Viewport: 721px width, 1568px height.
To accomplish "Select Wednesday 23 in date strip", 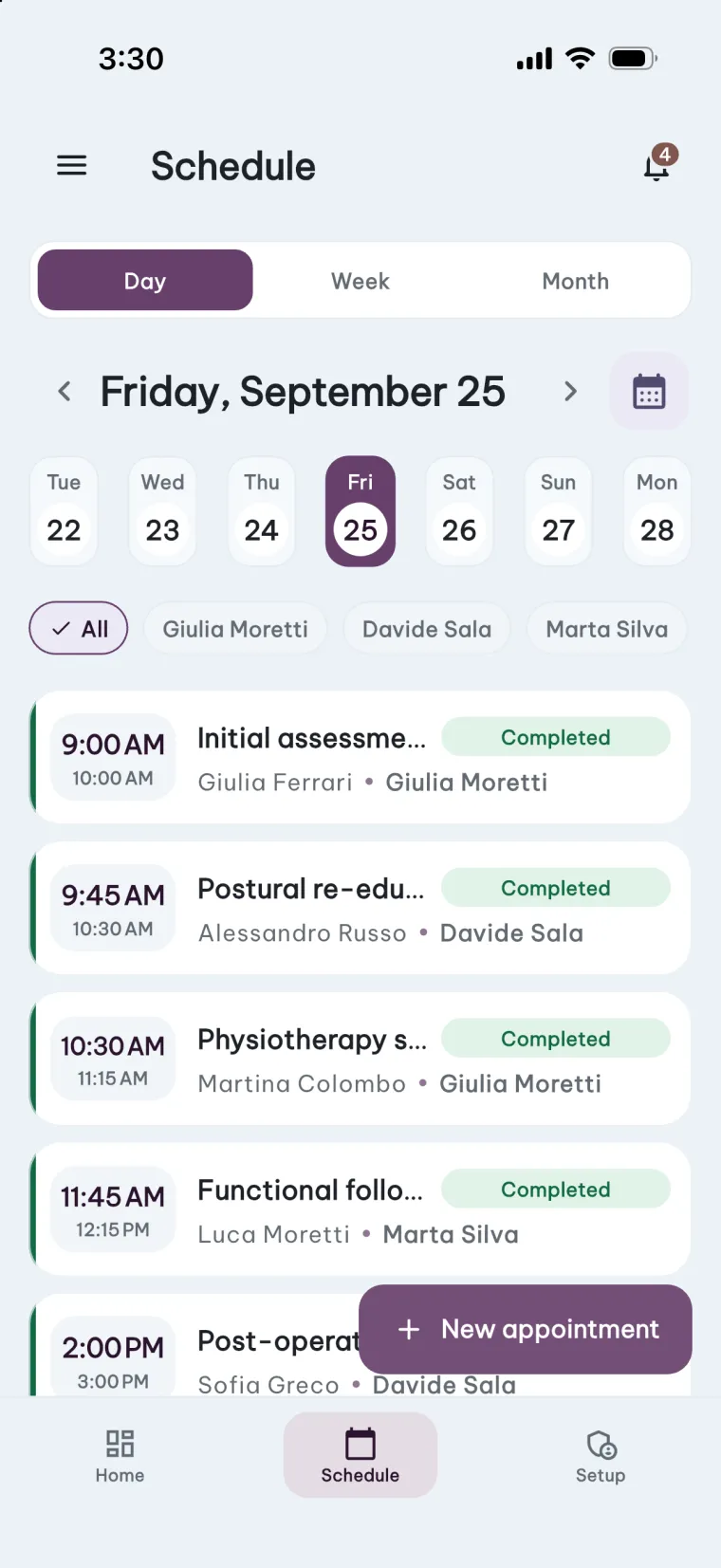I will pyautogui.click(x=163, y=511).
